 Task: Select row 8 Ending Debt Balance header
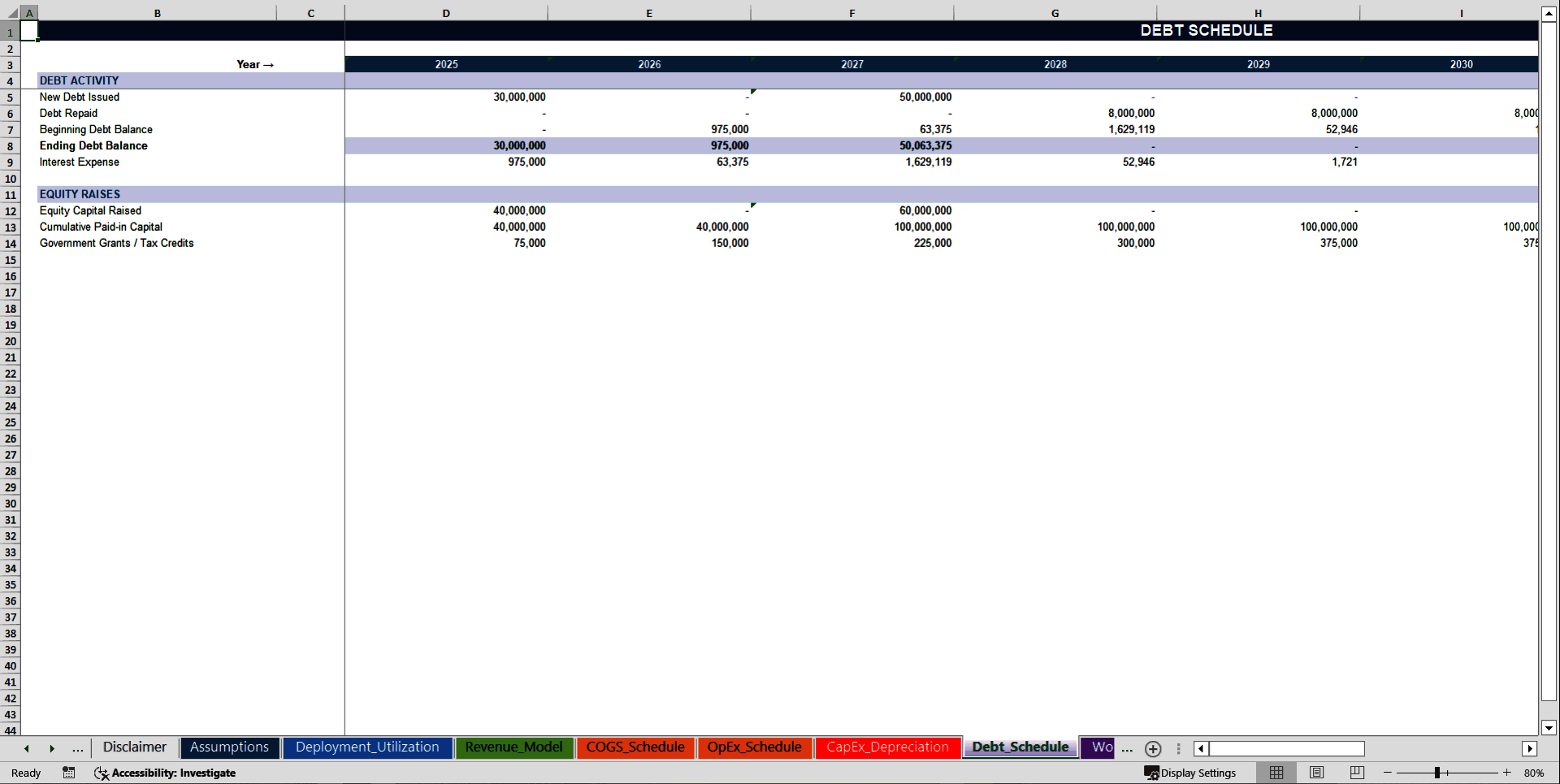[10, 145]
